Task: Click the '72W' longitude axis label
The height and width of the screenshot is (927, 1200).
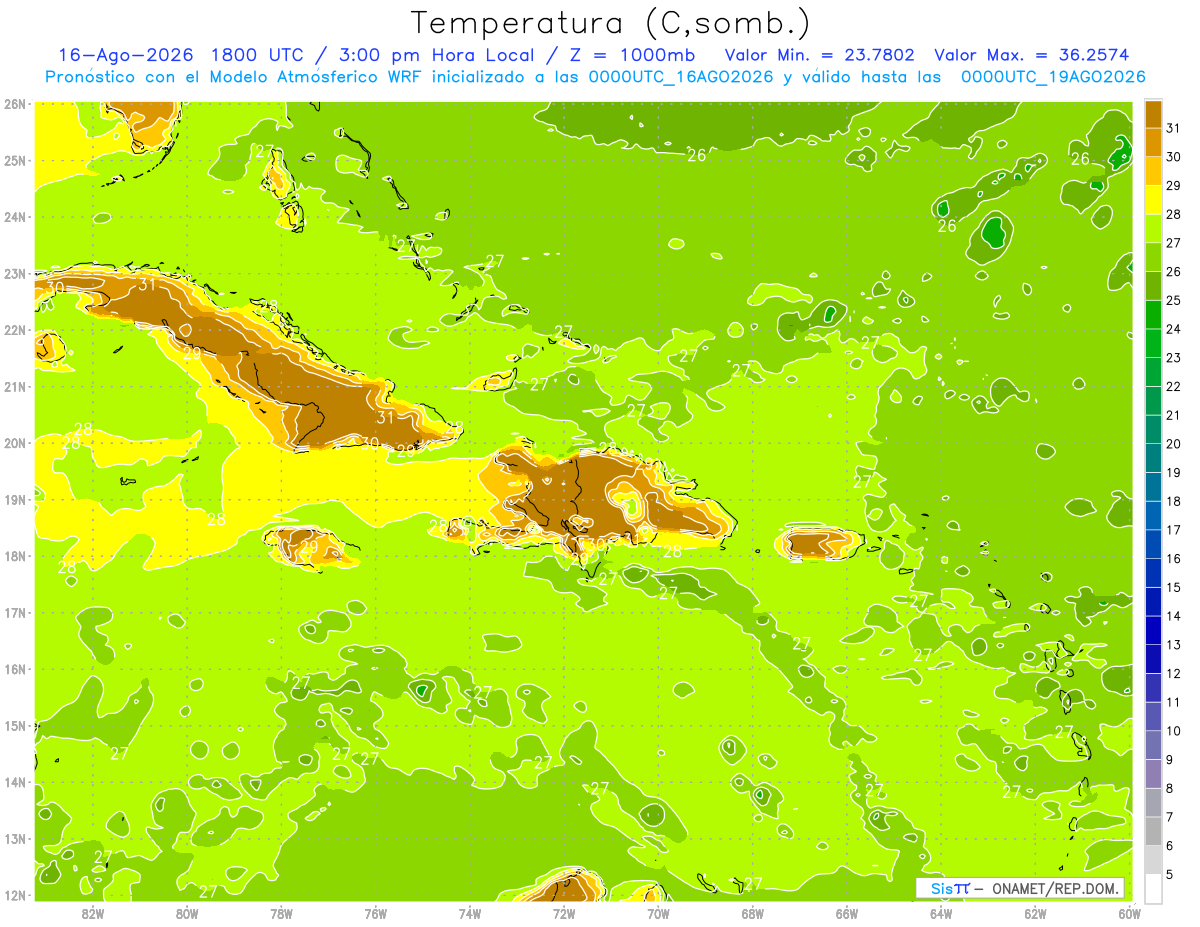Action: [x=564, y=913]
